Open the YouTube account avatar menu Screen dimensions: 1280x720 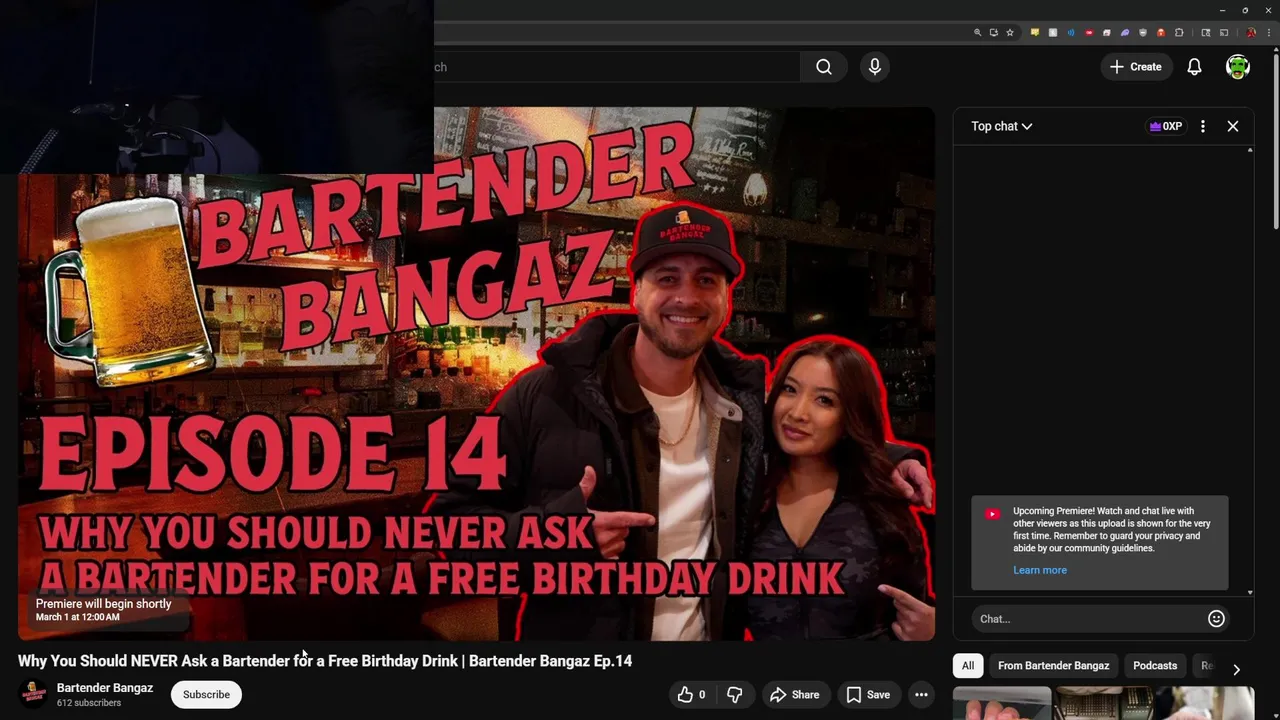[x=1238, y=67]
